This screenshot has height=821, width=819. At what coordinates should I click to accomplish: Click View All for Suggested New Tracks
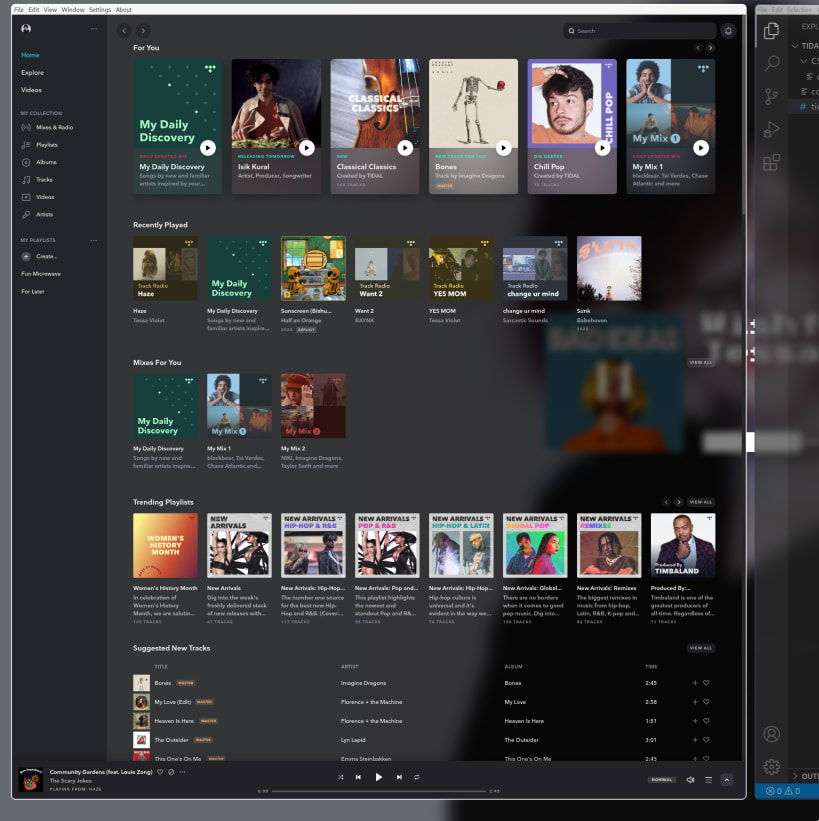pos(701,648)
